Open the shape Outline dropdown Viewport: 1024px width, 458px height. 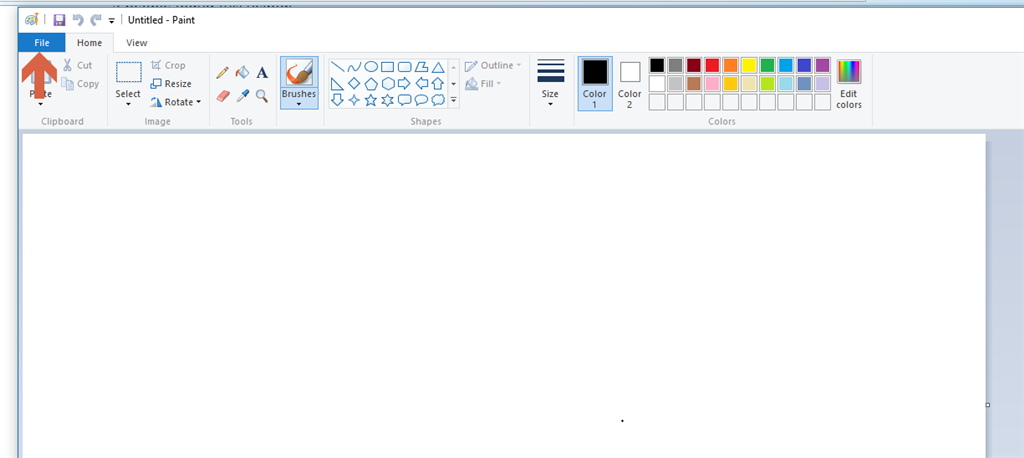pyautogui.click(x=493, y=65)
